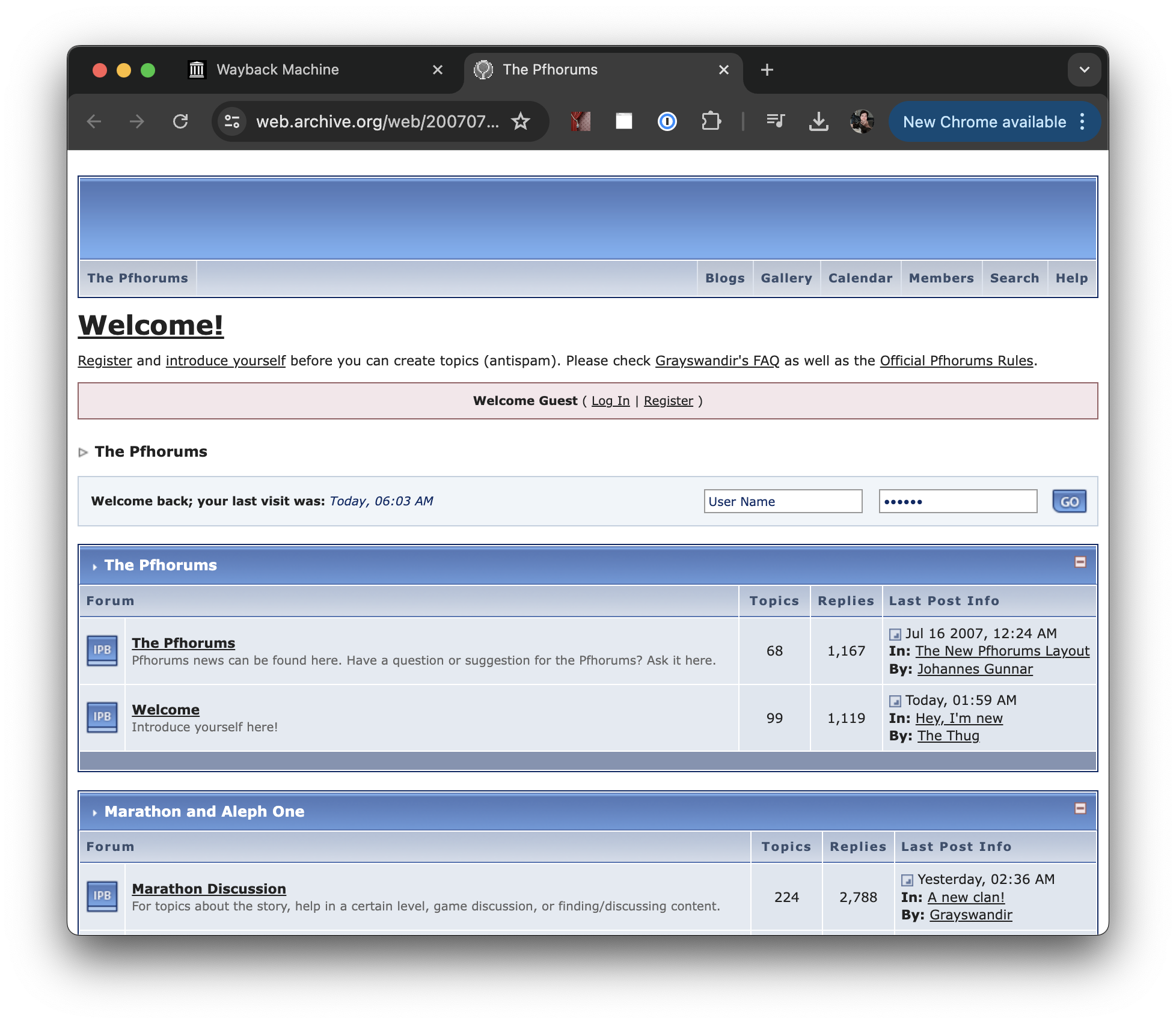Screen dimensions: 1176x1024
Task: Open the Official Pfhorums Rules link
Action: (x=957, y=361)
